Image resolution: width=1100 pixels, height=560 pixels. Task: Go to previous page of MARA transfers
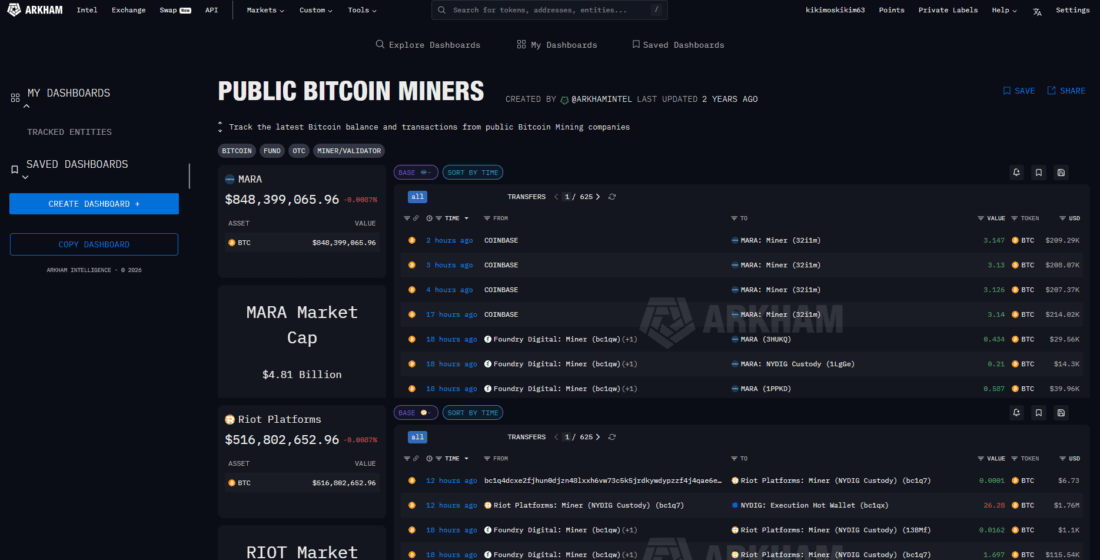coord(556,197)
